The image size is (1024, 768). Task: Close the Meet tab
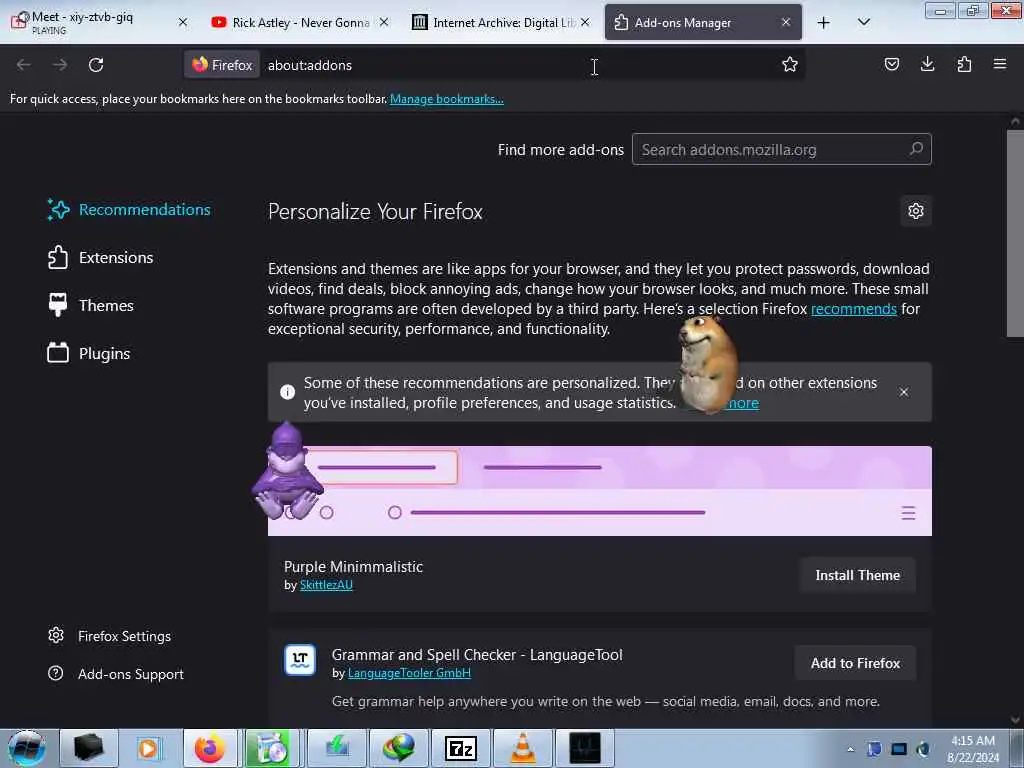pos(183,22)
